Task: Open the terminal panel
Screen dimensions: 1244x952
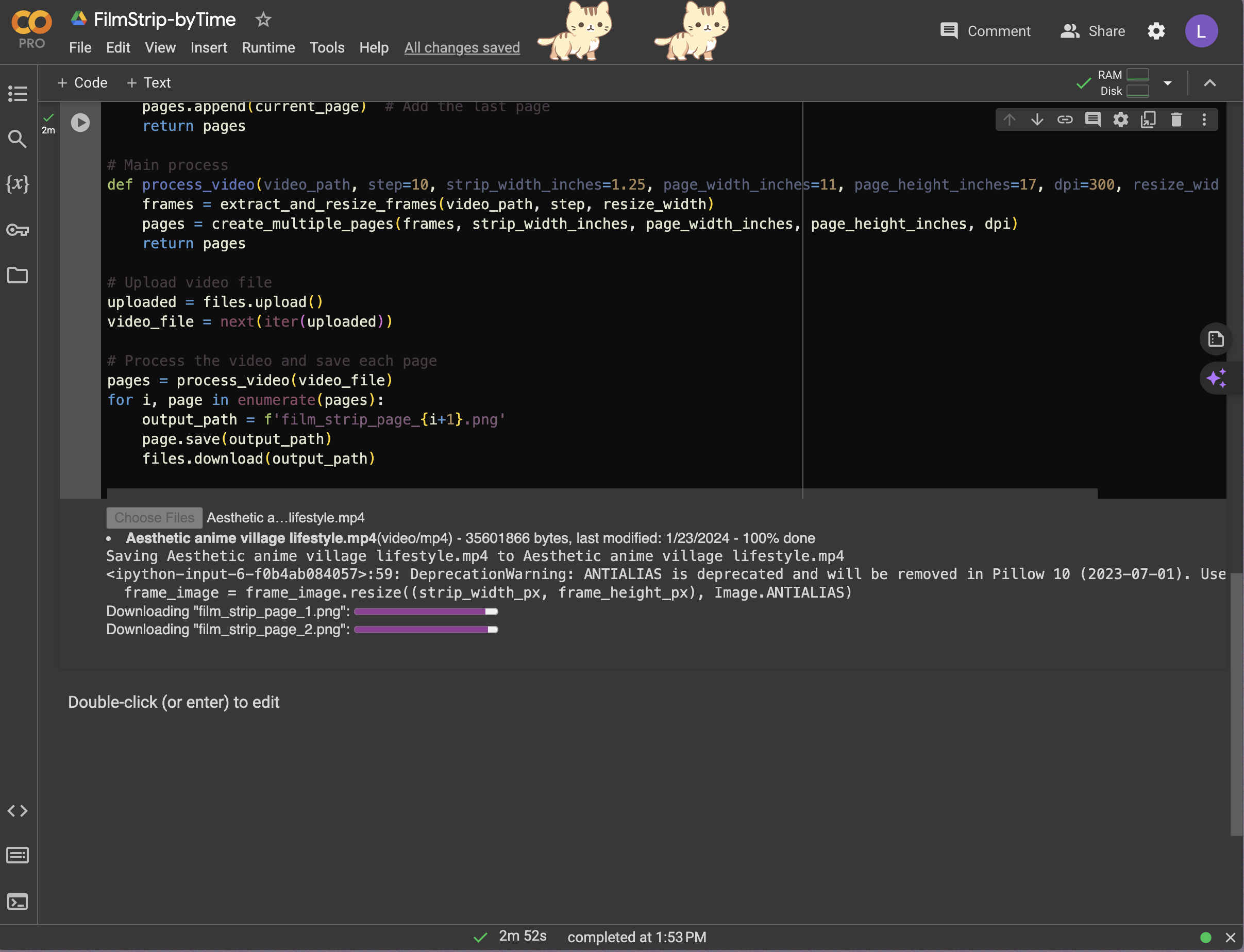Action: [18, 901]
